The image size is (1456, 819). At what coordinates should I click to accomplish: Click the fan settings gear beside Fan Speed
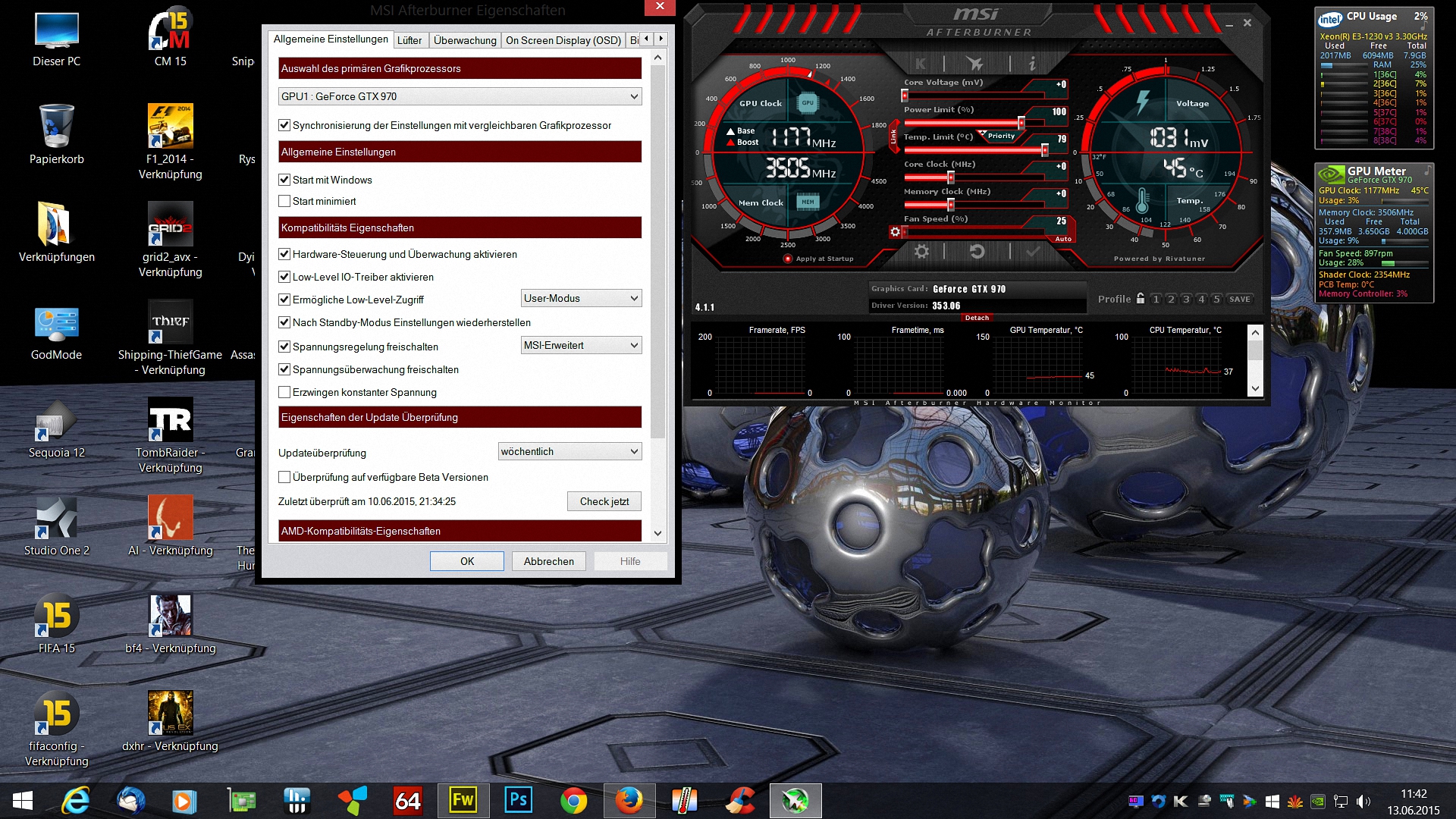896,232
